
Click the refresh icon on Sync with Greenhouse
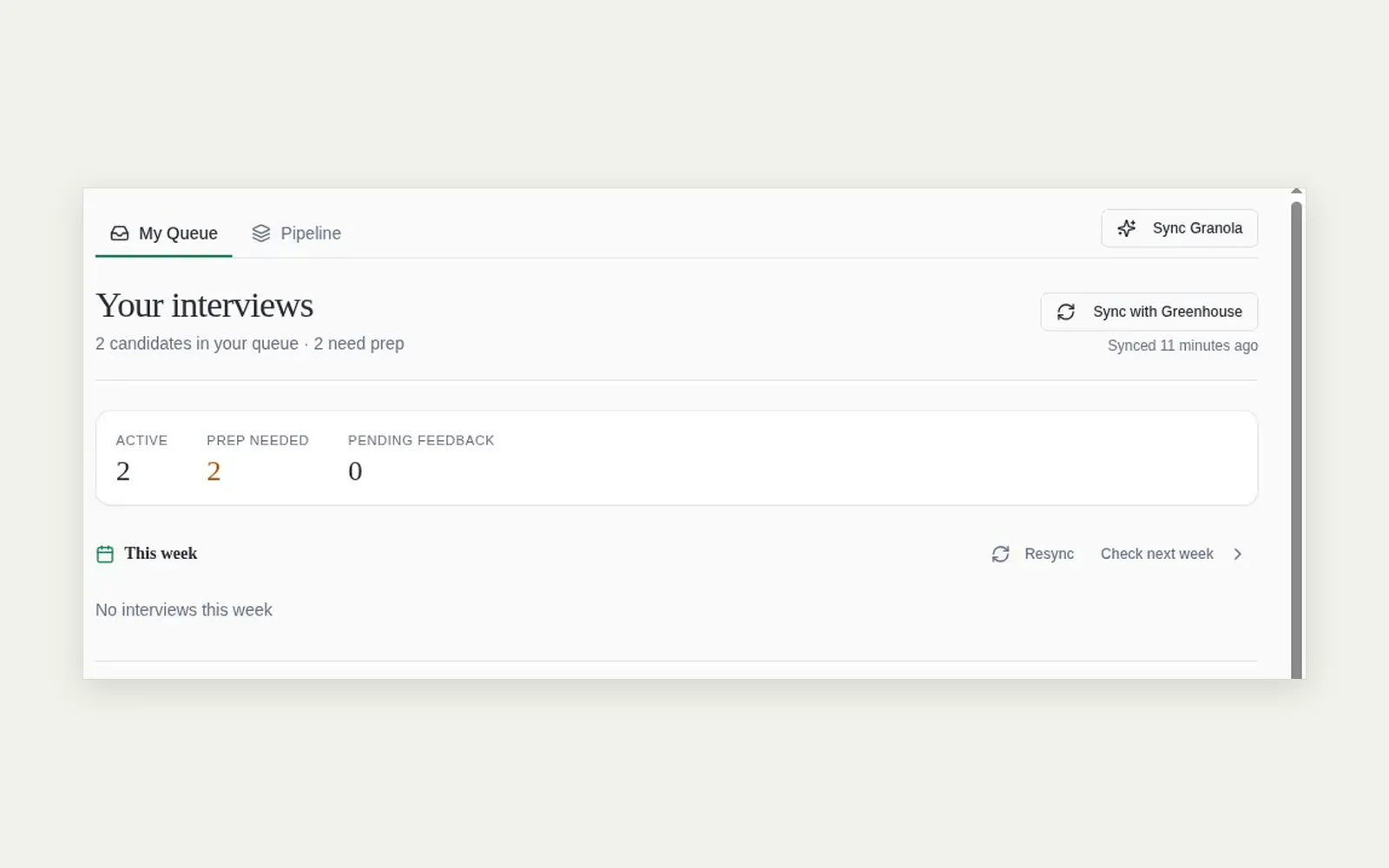click(x=1066, y=312)
